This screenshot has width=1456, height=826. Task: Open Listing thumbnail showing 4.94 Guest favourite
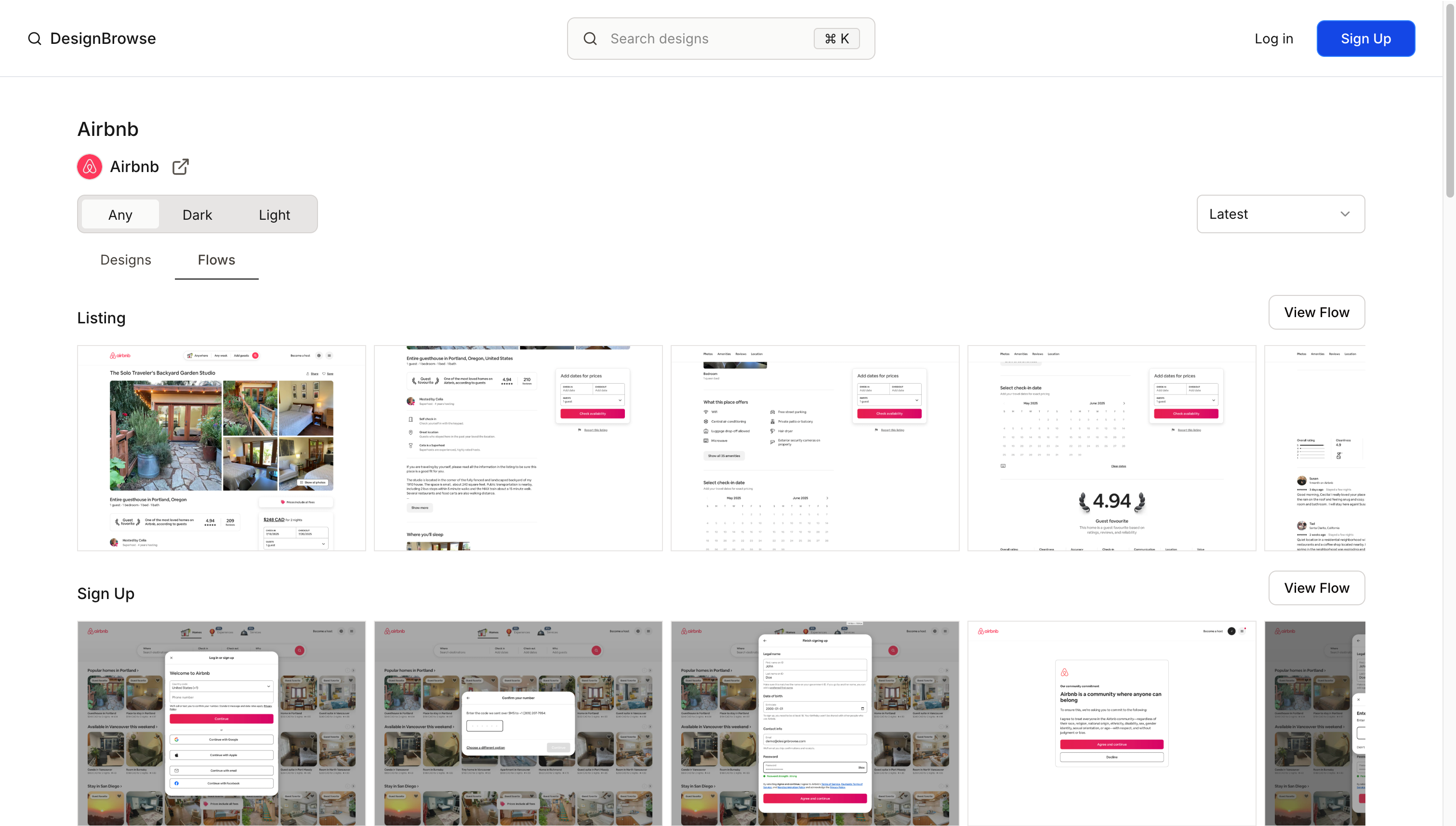pyautogui.click(x=1112, y=448)
